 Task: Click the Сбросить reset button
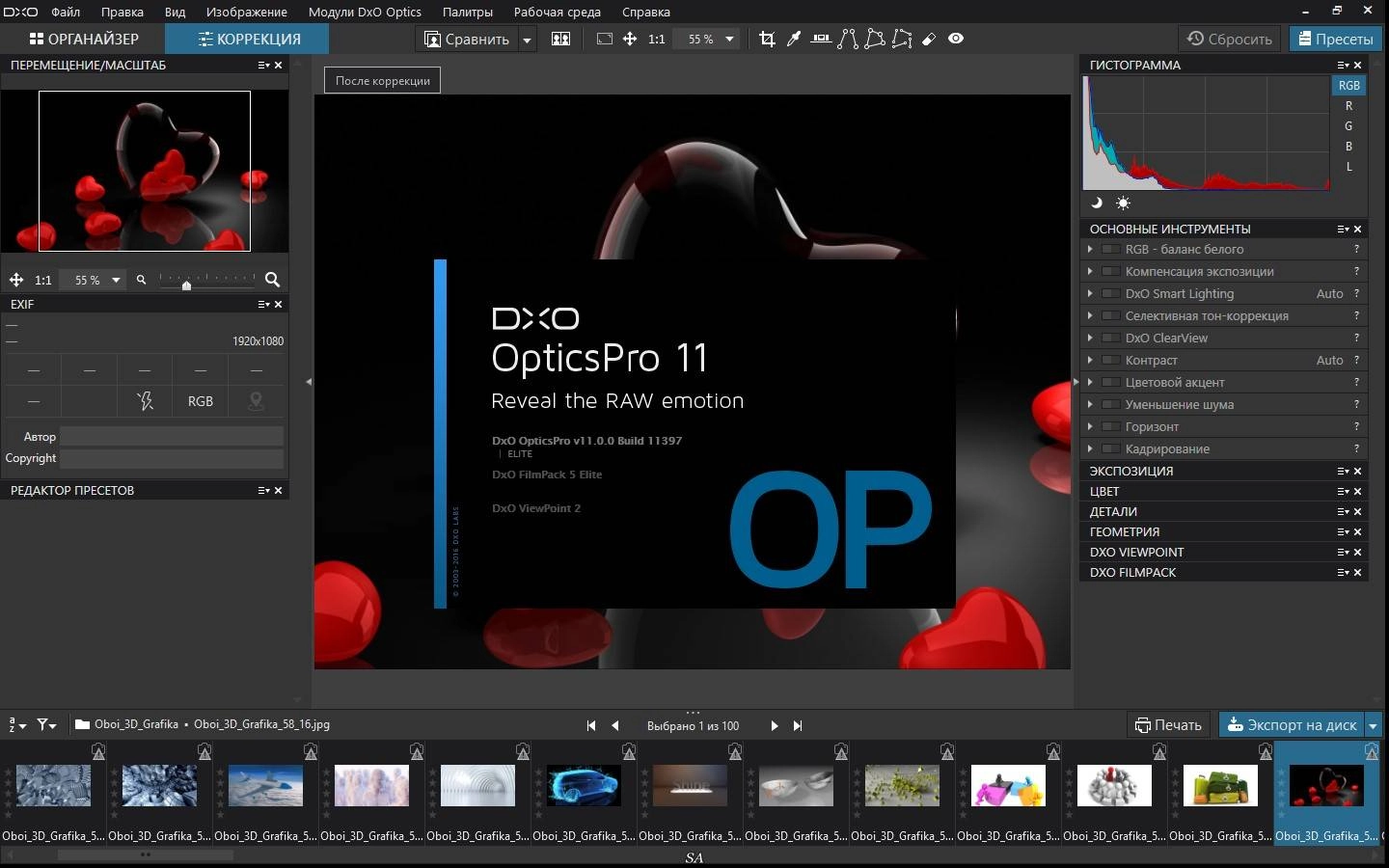point(1230,39)
